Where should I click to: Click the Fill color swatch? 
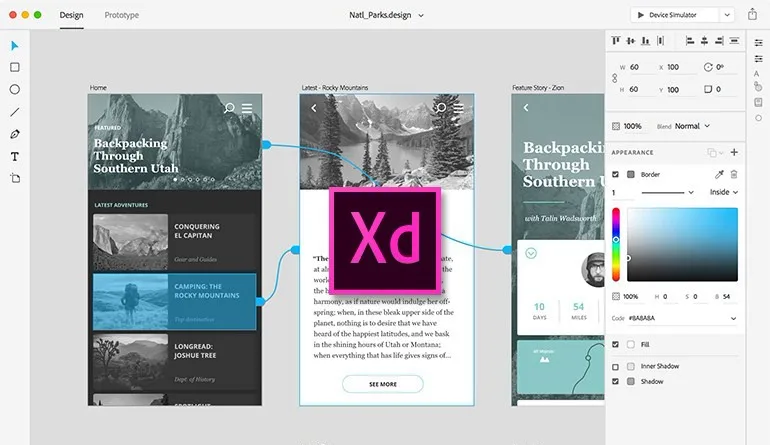[x=631, y=344]
